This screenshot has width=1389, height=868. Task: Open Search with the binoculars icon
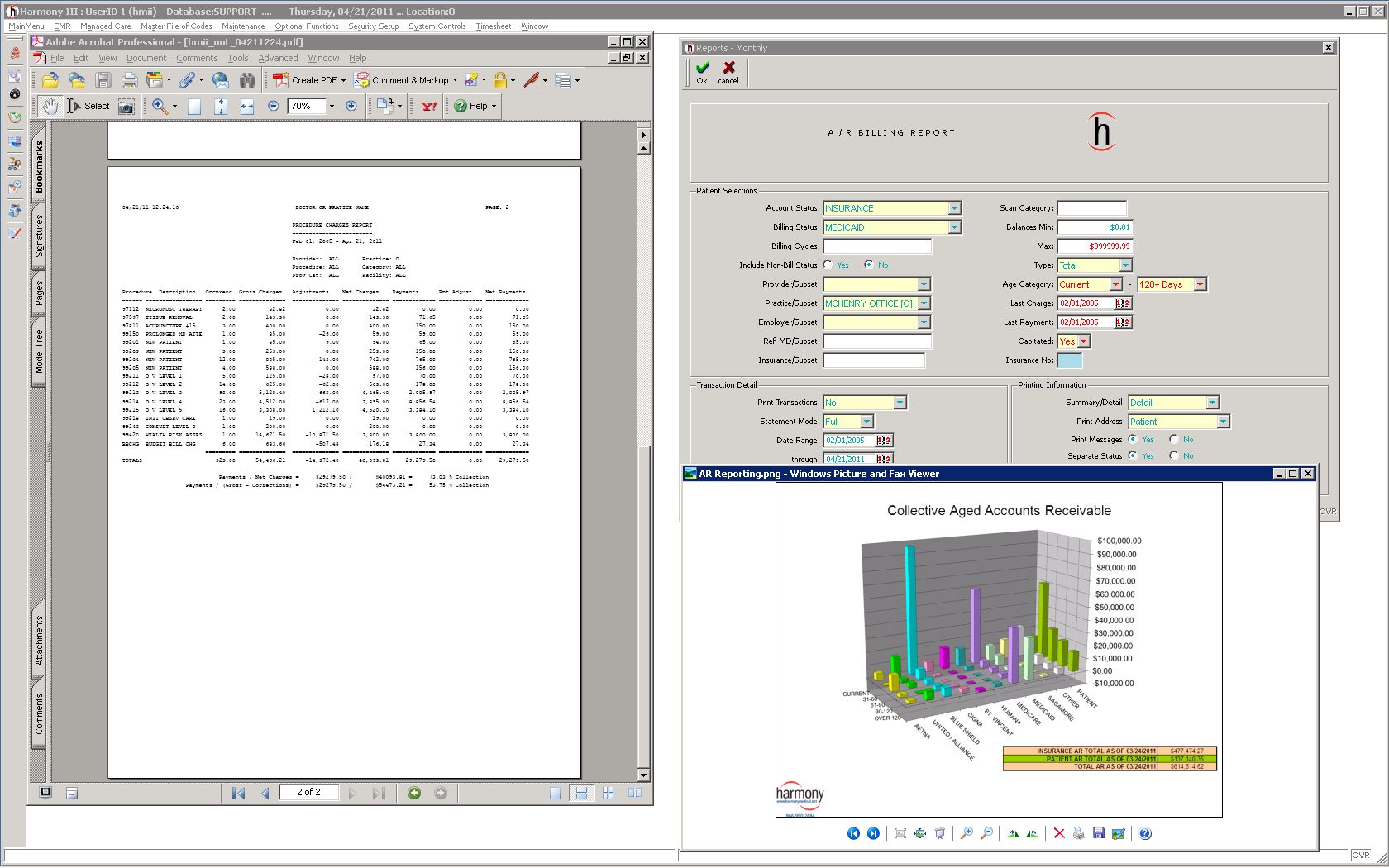coord(246,80)
